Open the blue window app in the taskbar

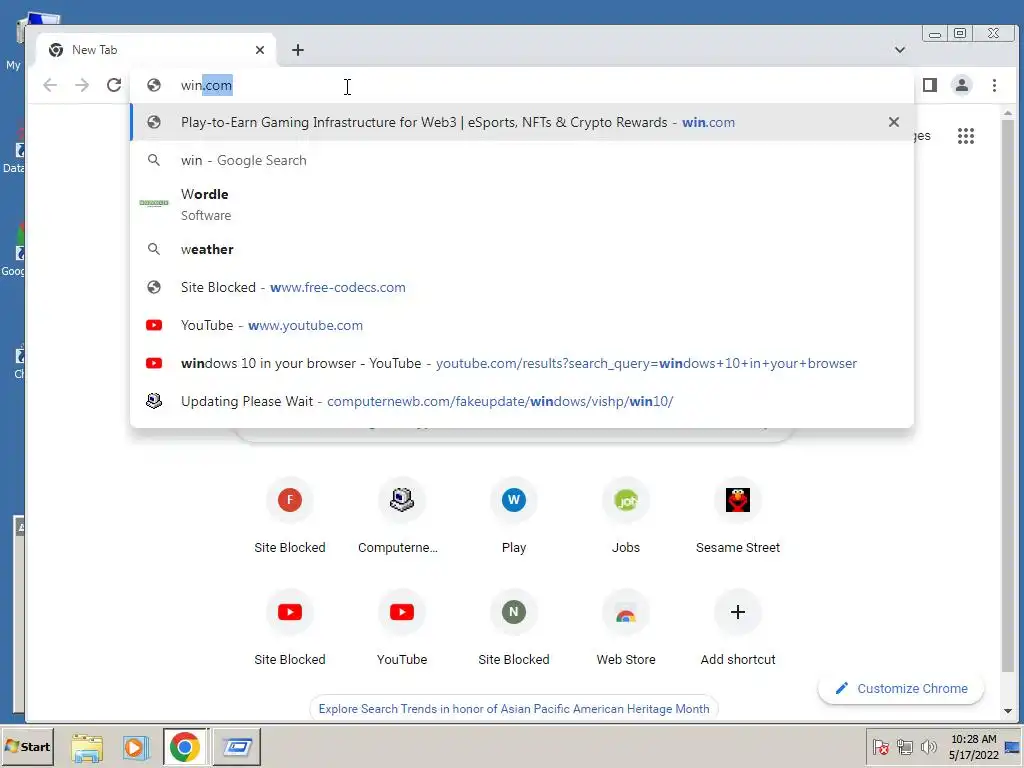(236, 747)
